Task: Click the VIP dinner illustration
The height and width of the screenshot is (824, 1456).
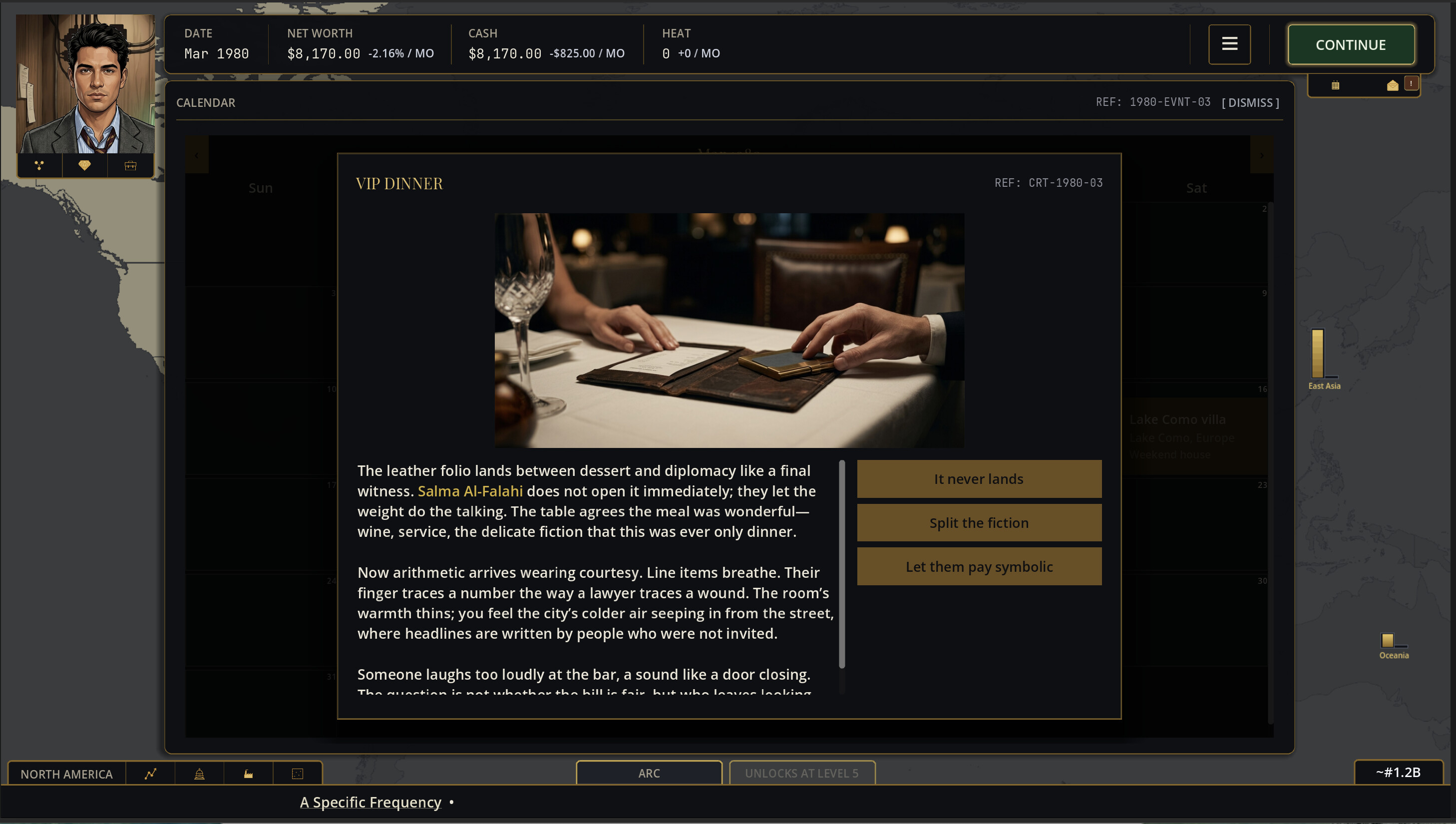Action: click(729, 330)
